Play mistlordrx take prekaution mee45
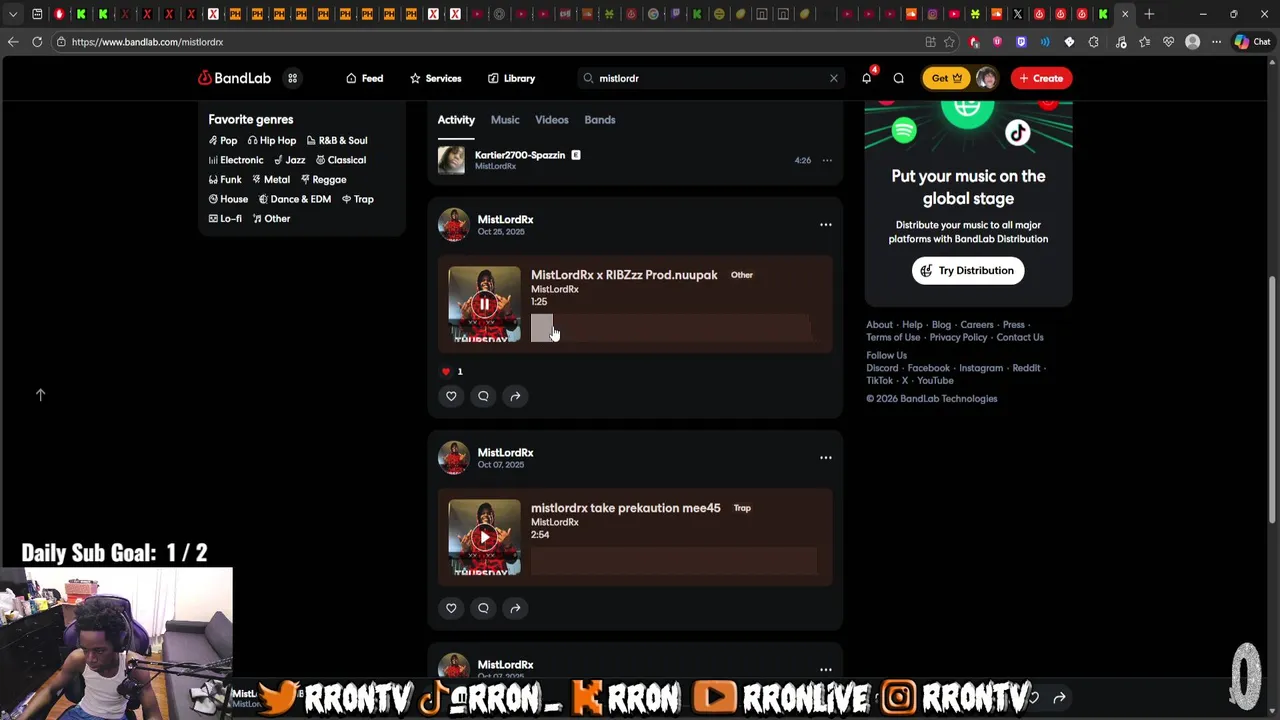Viewport: 1280px width, 720px height. tap(484, 537)
